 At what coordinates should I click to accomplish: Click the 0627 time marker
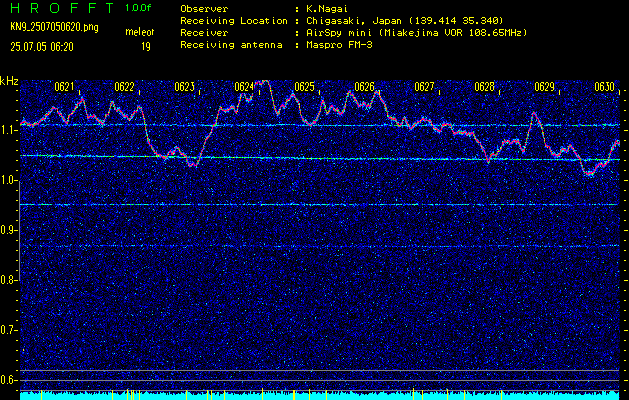(424, 87)
